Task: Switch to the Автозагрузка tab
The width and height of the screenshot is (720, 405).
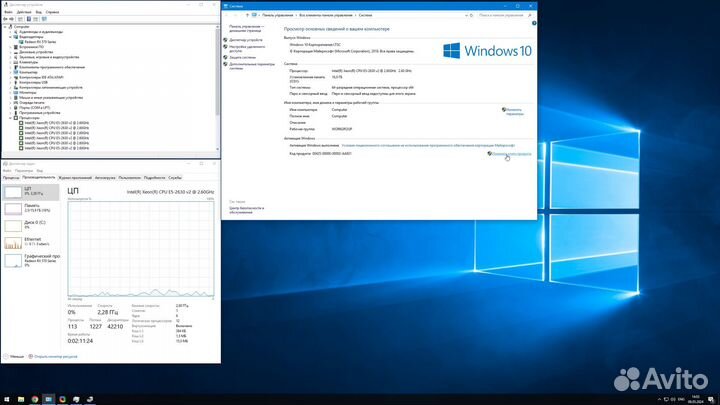Action: pos(105,178)
